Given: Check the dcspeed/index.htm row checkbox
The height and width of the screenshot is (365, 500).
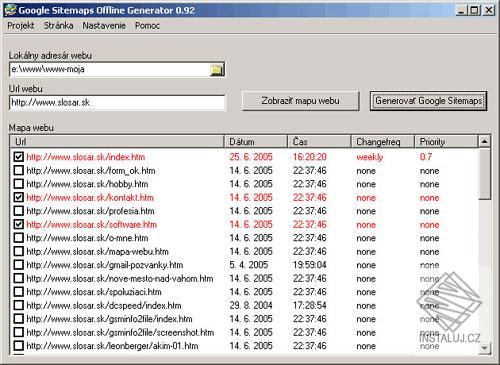Looking at the screenshot, I should coord(19,305).
